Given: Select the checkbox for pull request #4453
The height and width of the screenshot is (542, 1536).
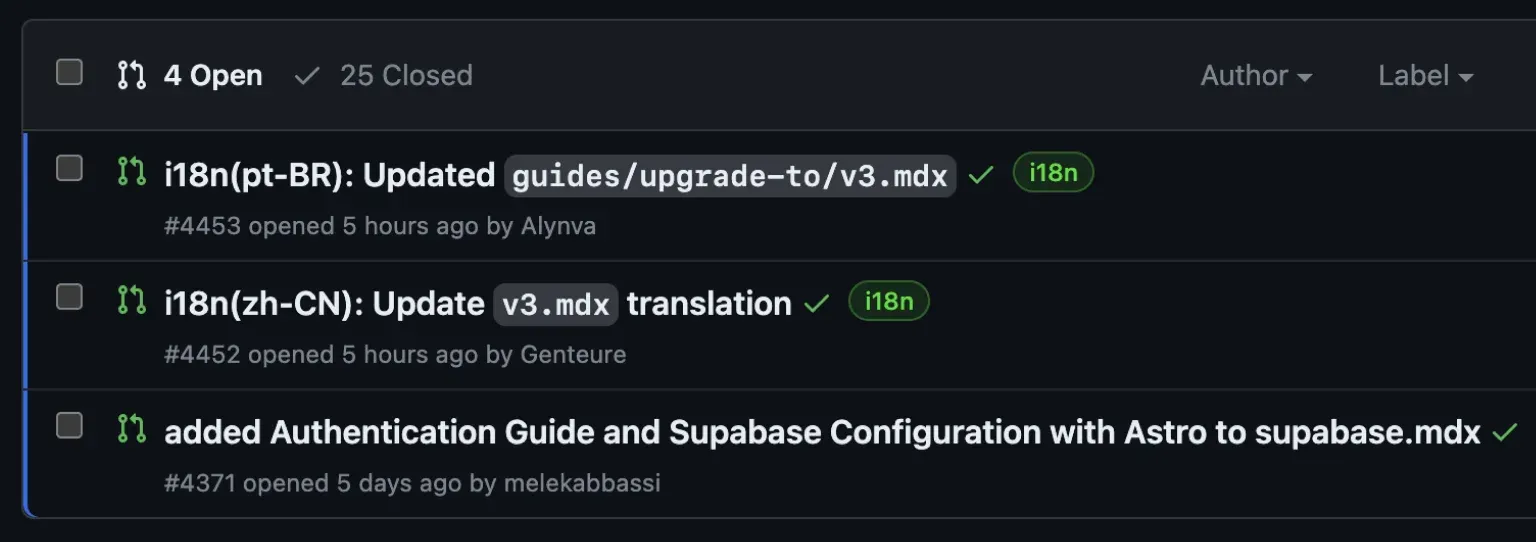Looking at the screenshot, I should point(69,168).
